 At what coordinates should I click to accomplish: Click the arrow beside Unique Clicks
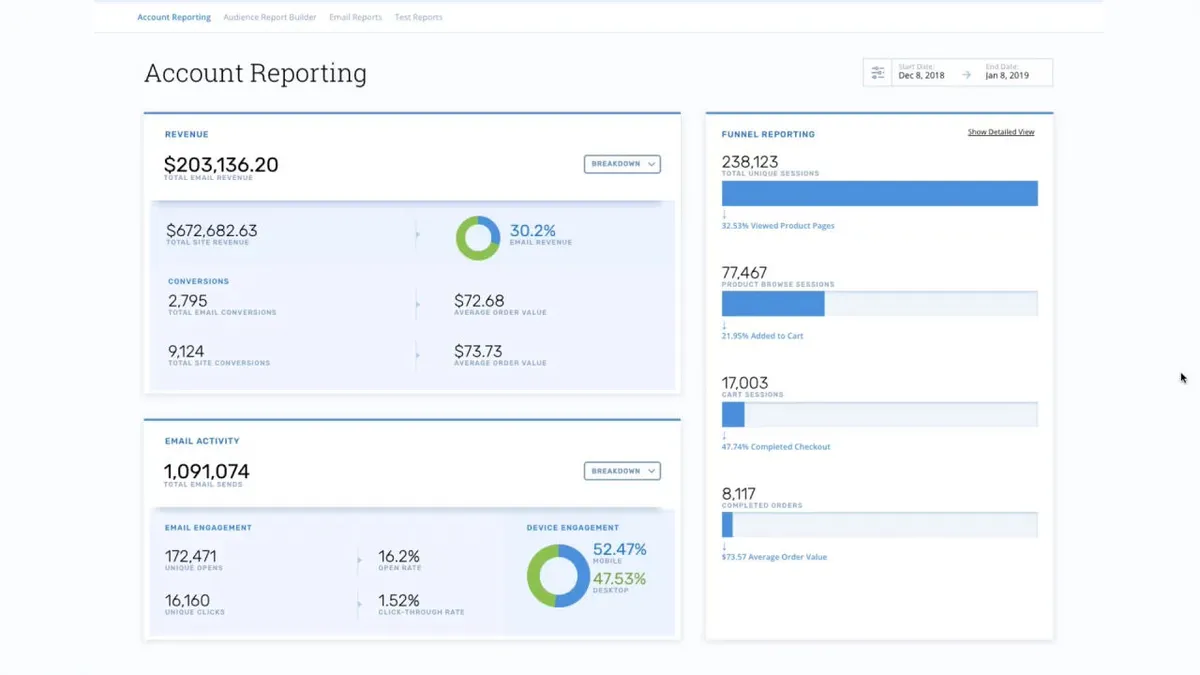[359, 604]
